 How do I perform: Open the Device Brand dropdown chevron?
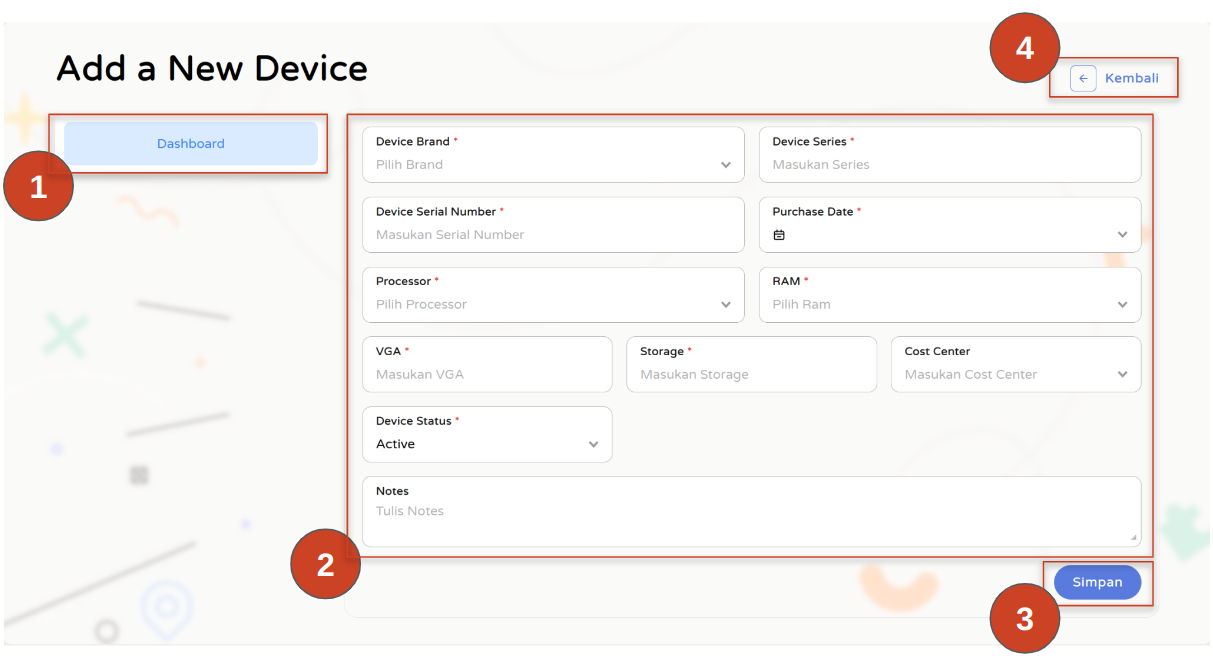coord(726,165)
